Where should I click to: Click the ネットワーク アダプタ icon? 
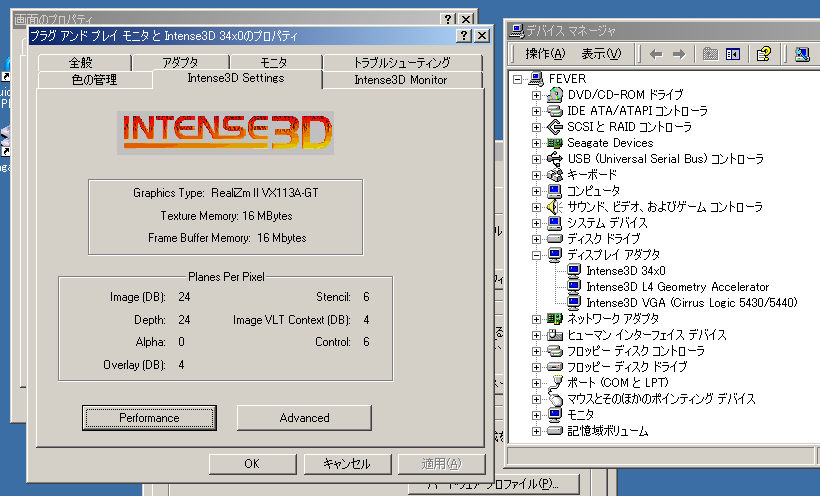pyautogui.click(x=554, y=319)
